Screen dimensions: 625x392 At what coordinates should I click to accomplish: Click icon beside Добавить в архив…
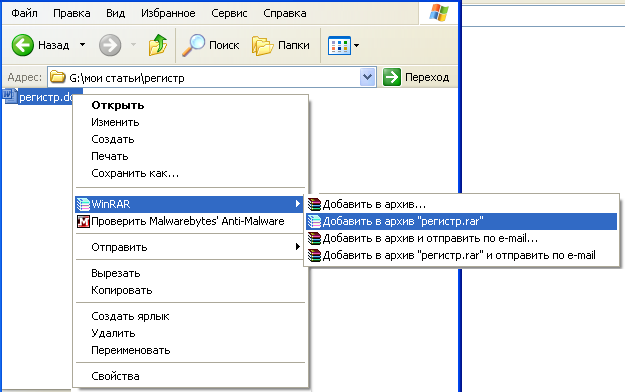coord(314,204)
